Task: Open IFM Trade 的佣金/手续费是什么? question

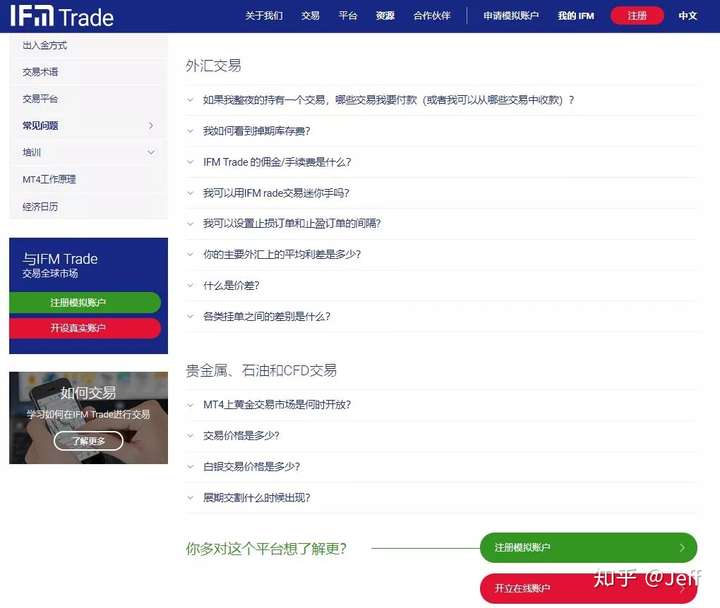Action: (x=277, y=162)
